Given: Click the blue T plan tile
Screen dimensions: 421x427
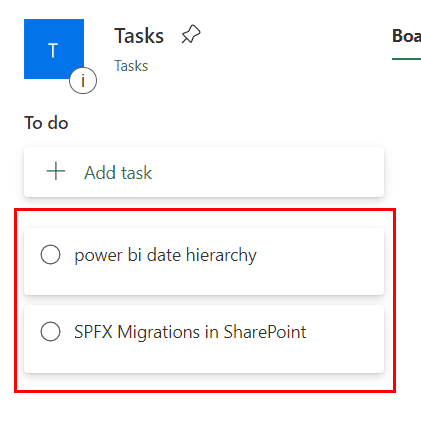Looking at the screenshot, I should pos(54,49).
